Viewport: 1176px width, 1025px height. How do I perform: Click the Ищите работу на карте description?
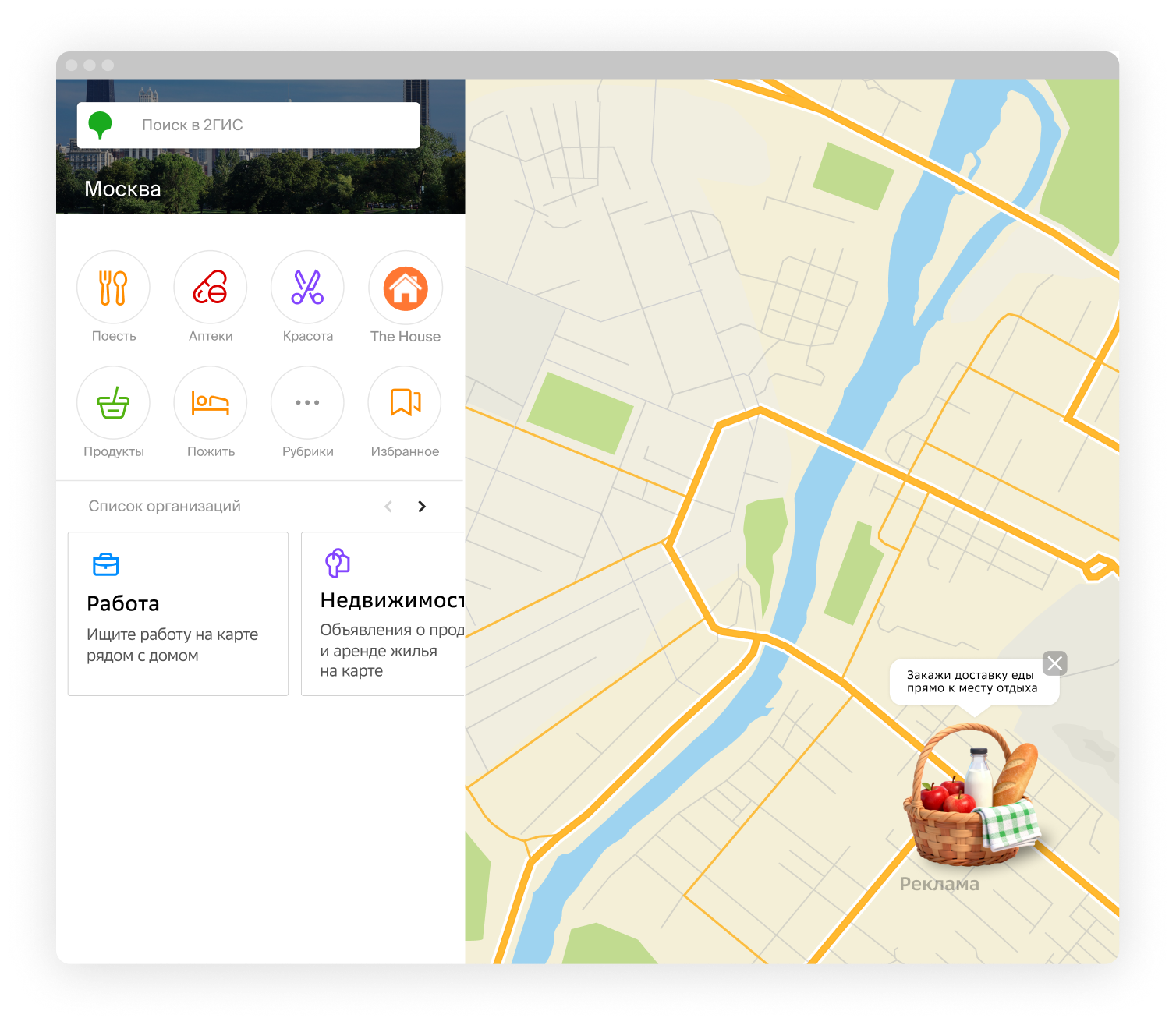[x=172, y=645]
